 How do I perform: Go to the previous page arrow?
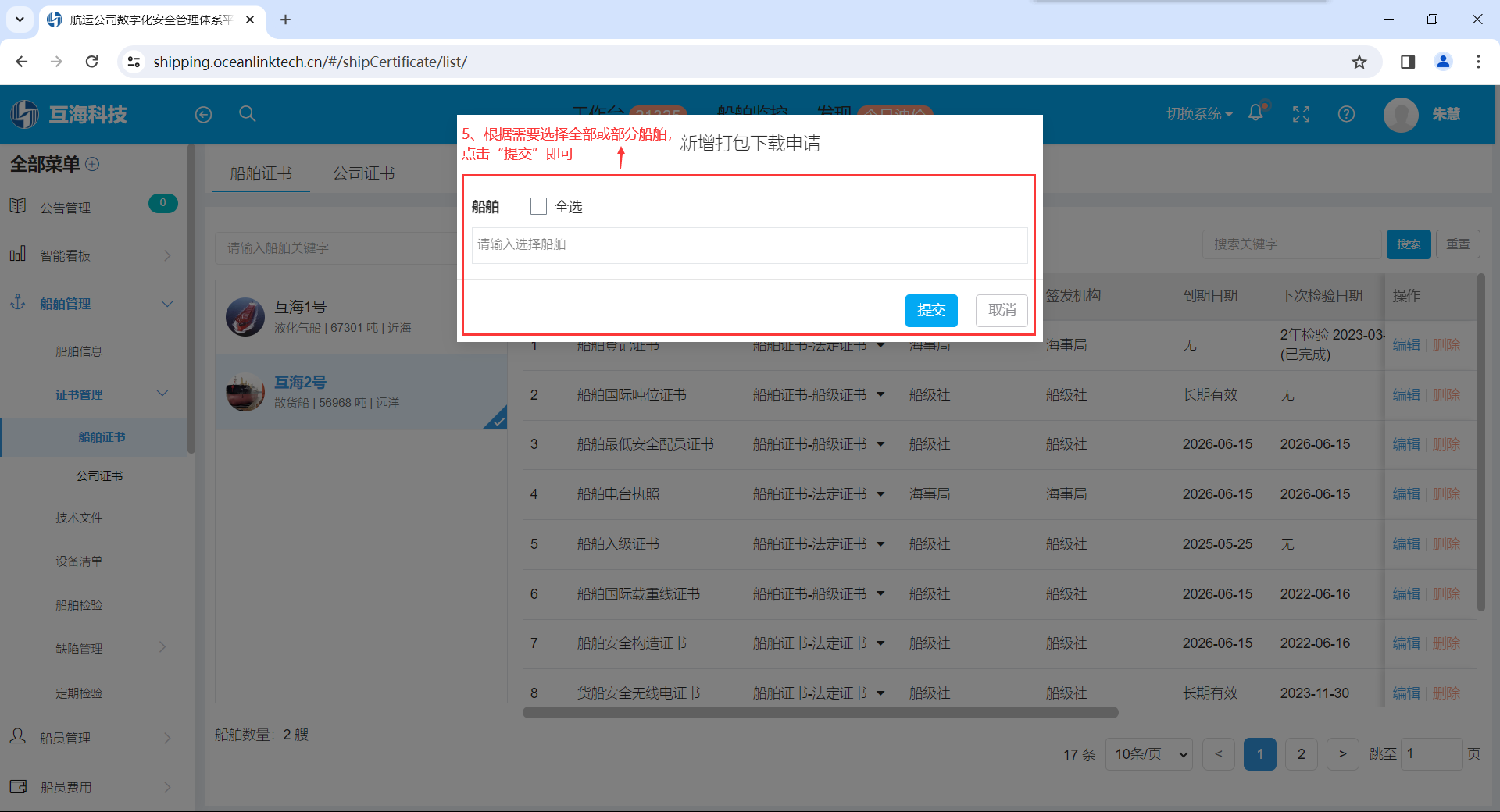pos(1219,754)
